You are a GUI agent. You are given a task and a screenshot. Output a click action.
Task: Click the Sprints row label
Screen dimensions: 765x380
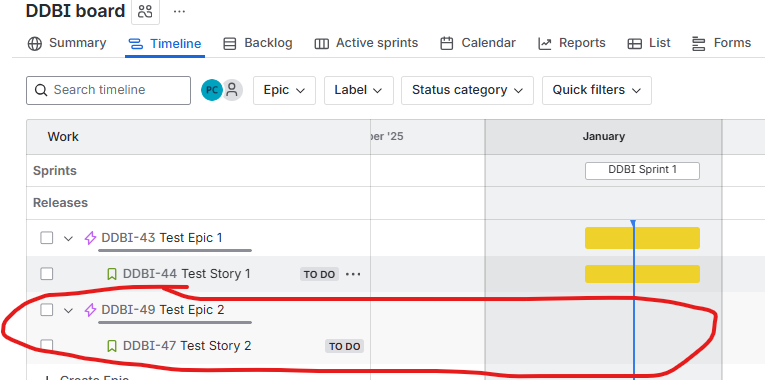[x=55, y=171]
